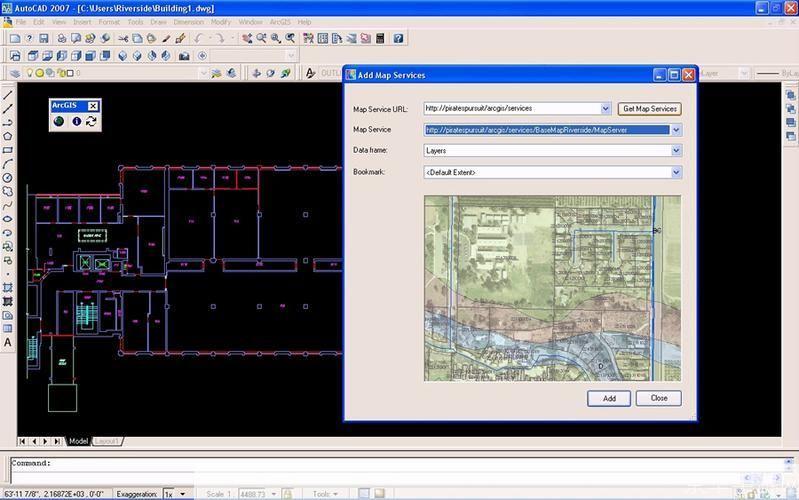The width and height of the screenshot is (799, 500).
Task: Click the Zoom Previous icon
Action: 290,38
